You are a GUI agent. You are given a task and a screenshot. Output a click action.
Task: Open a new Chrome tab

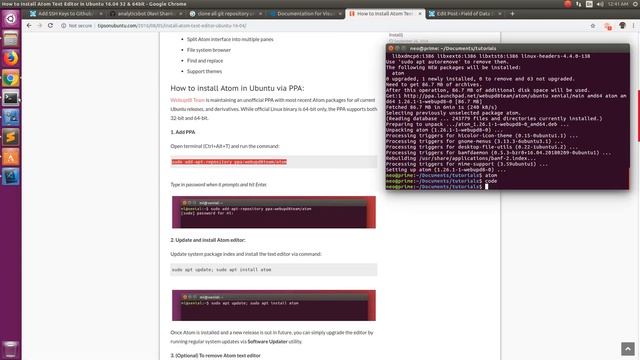click(x=512, y=13)
